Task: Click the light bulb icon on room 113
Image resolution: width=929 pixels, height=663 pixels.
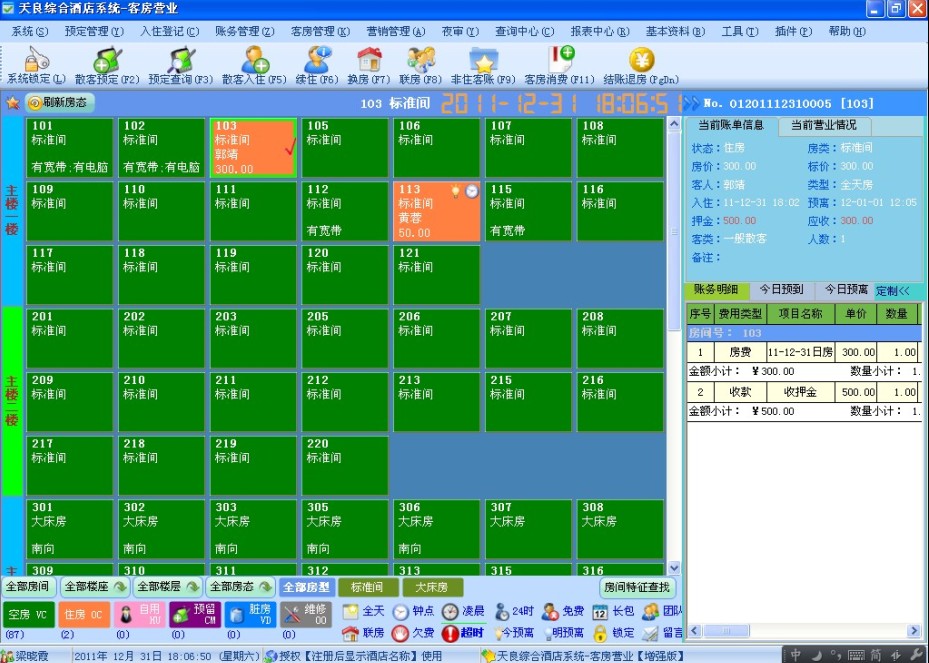Action: pos(455,191)
